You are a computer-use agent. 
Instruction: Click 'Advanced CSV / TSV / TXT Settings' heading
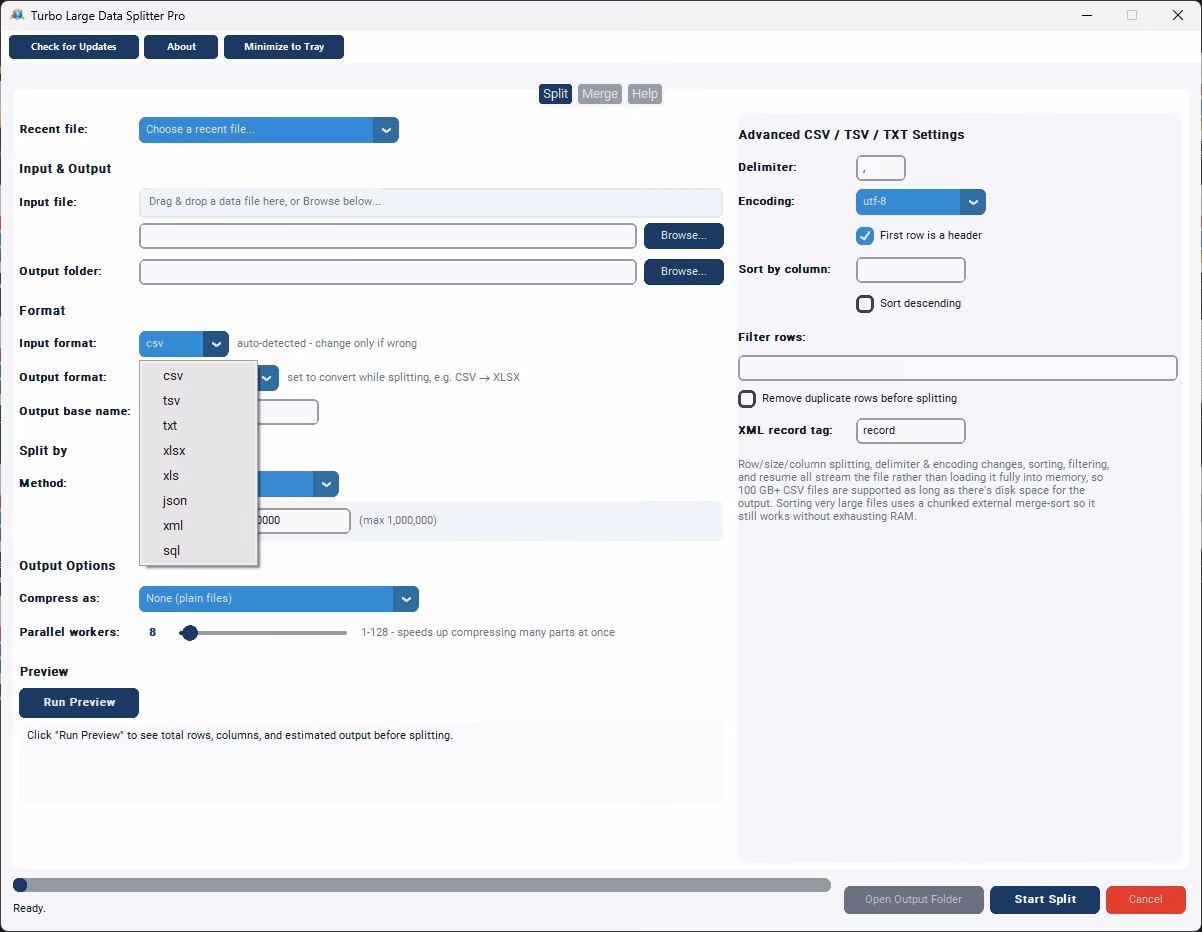coord(851,135)
